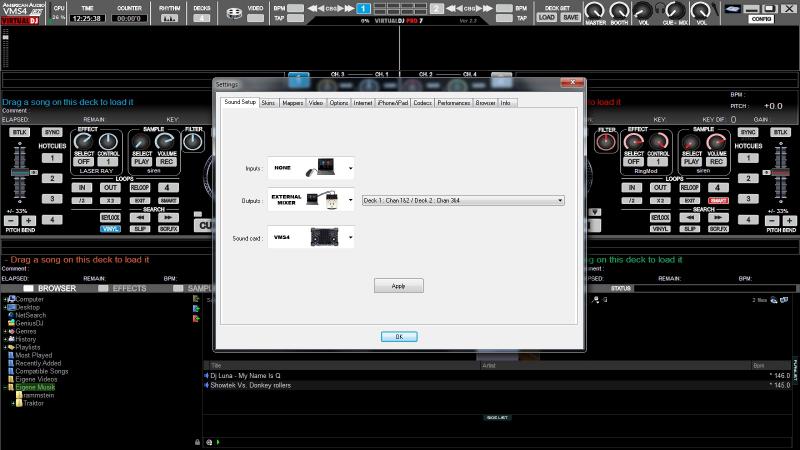Click left deck search rewind button

pyautogui.click(x=139, y=217)
